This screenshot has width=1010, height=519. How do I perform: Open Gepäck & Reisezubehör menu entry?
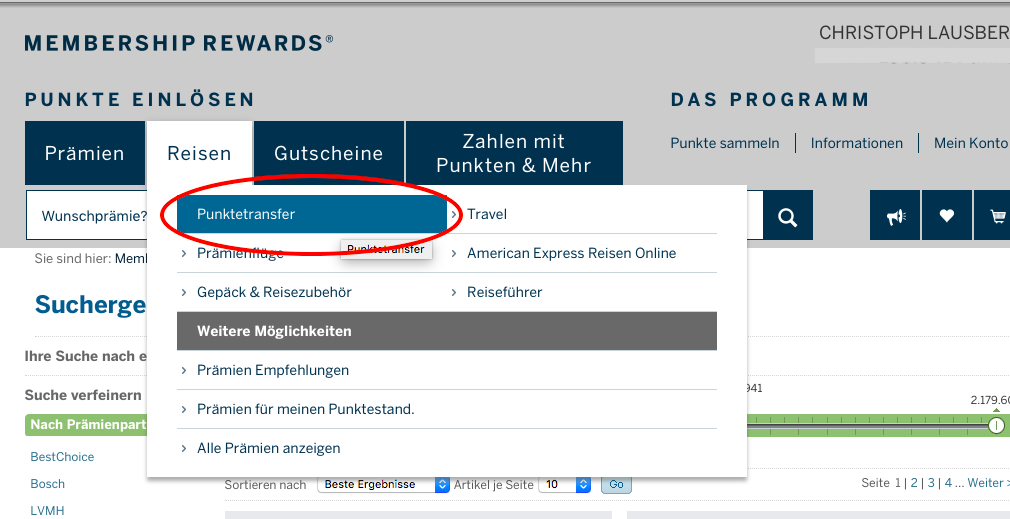click(x=274, y=292)
